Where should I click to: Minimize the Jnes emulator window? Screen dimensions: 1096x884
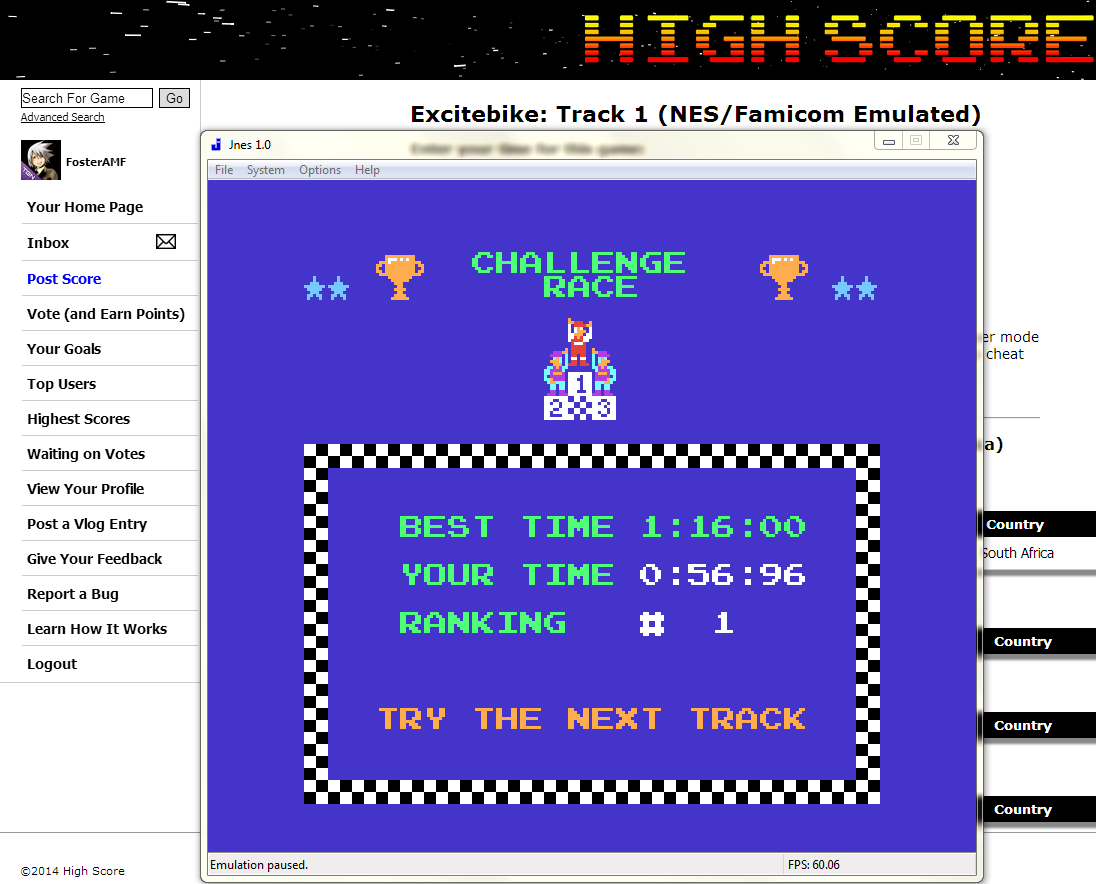(888, 141)
